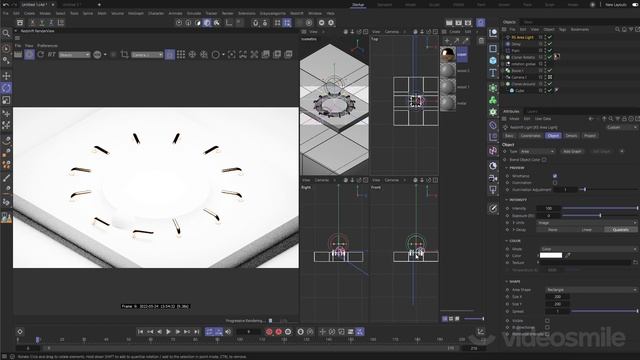The width and height of the screenshot is (640, 360).
Task: Click the refresh render icon in RenderView
Action: [x=40, y=54]
